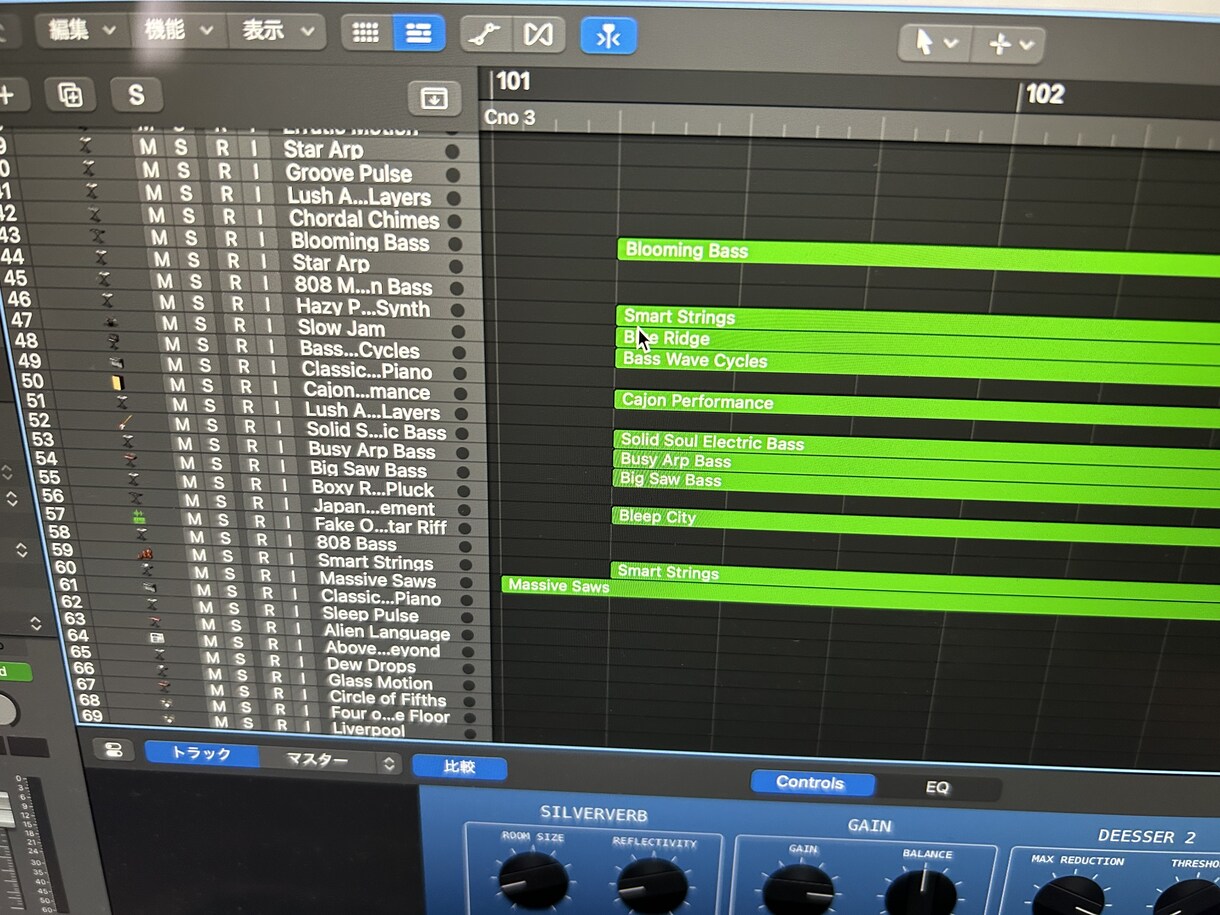The height and width of the screenshot is (915, 1220).
Task: Click the track 49 Classic...Piano instrument icon
Action: click(116, 362)
